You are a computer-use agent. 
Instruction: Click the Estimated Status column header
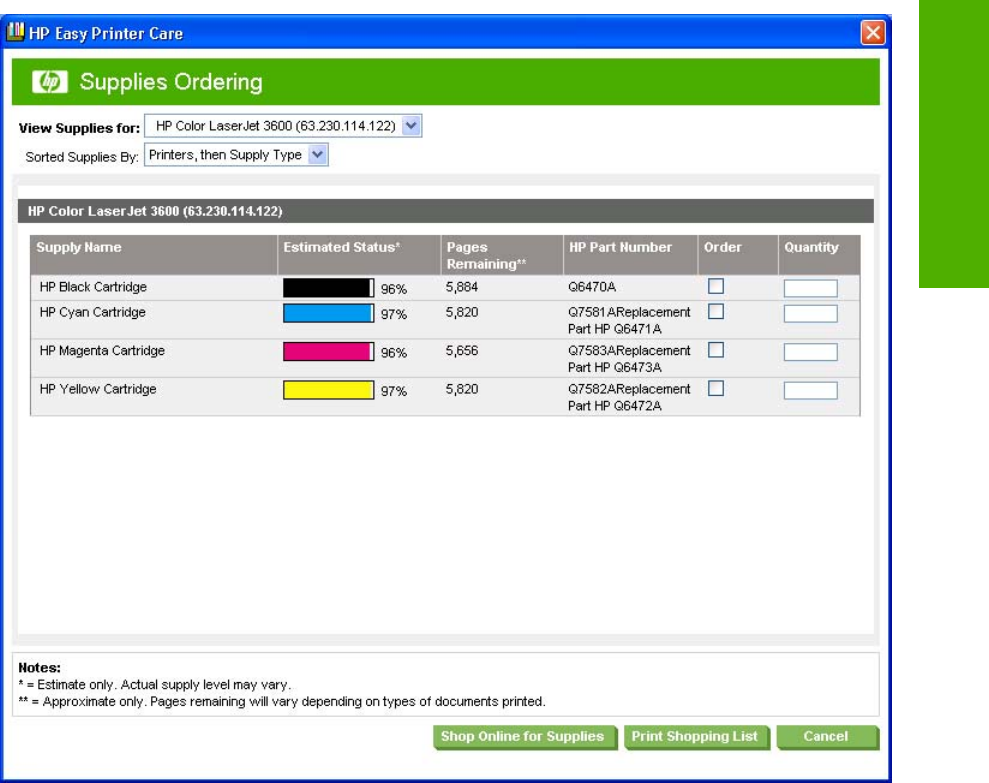click(359, 255)
